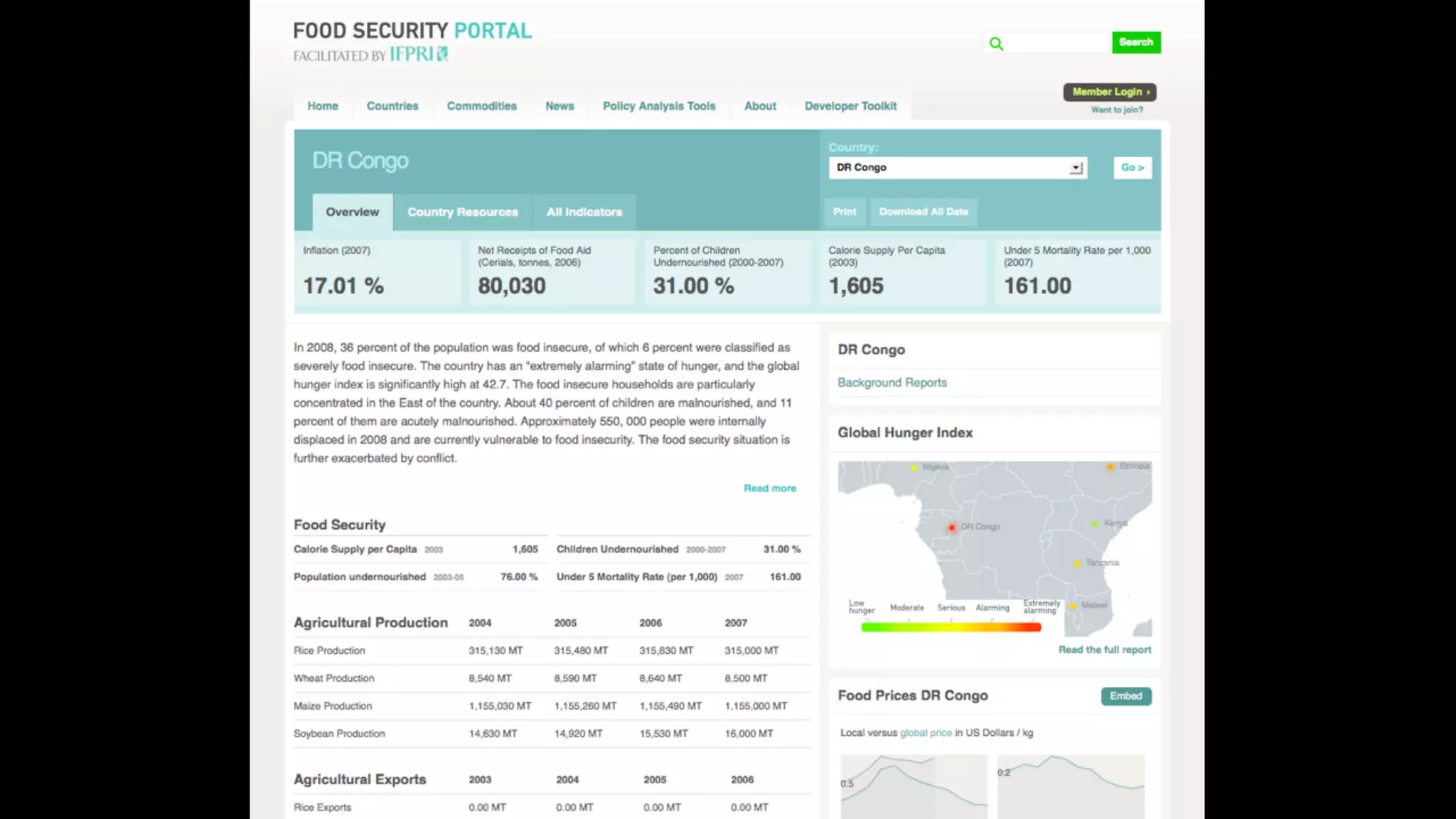The width and height of the screenshot is (1456, 819).
Task: Click the green magnifier search icon
Action: coord(996,44)
